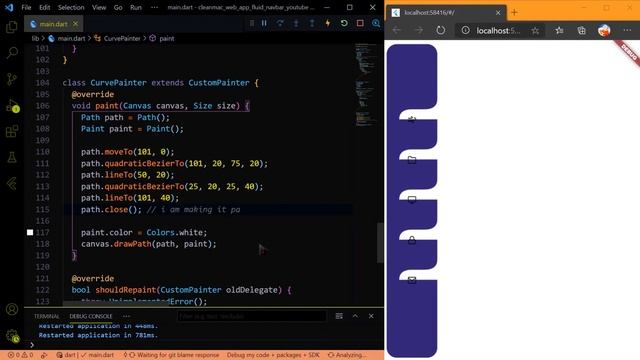This screenshot has width=640, height=360.
Task: Click the editor vertical scrollbar thumb
Action: pos(380,243)
